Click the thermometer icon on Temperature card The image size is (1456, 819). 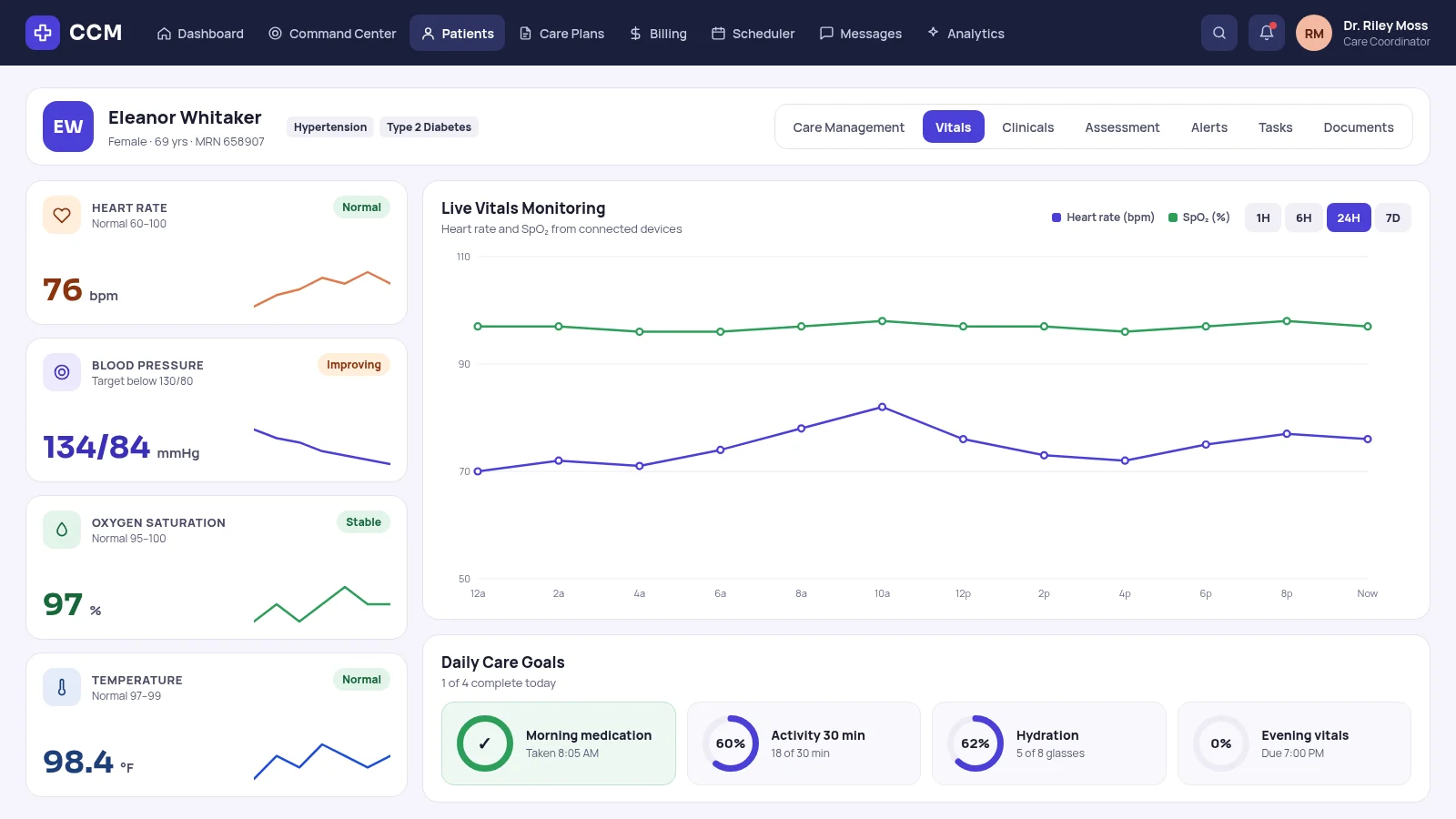[x=62, y=687]
